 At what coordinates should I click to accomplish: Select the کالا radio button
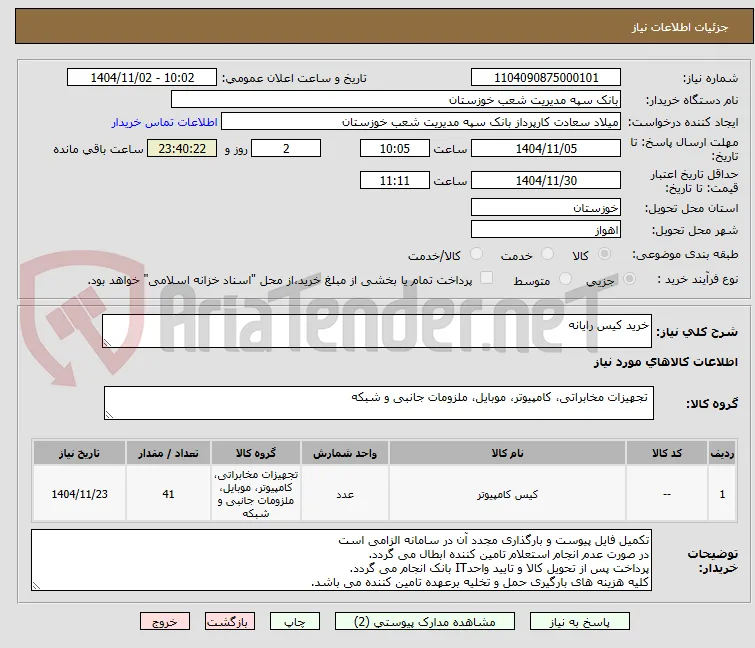point(604,254)
